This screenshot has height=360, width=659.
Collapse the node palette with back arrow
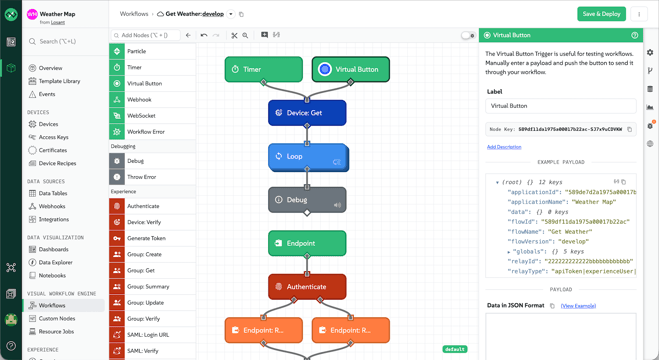188,35
